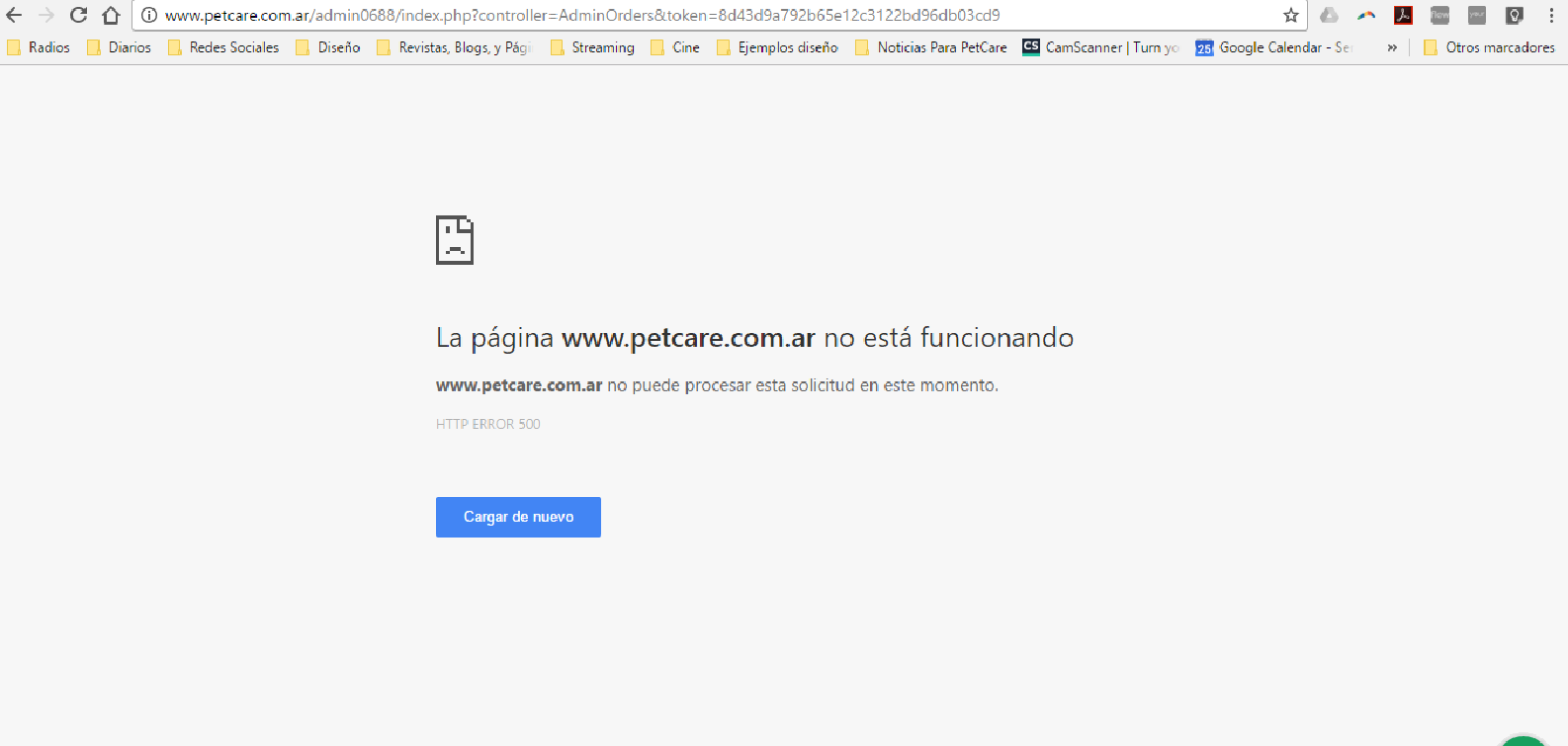Viewport: 1568px width, 746px height.
Task: View site information icon in address bar
Action: [x=149, y=15]
